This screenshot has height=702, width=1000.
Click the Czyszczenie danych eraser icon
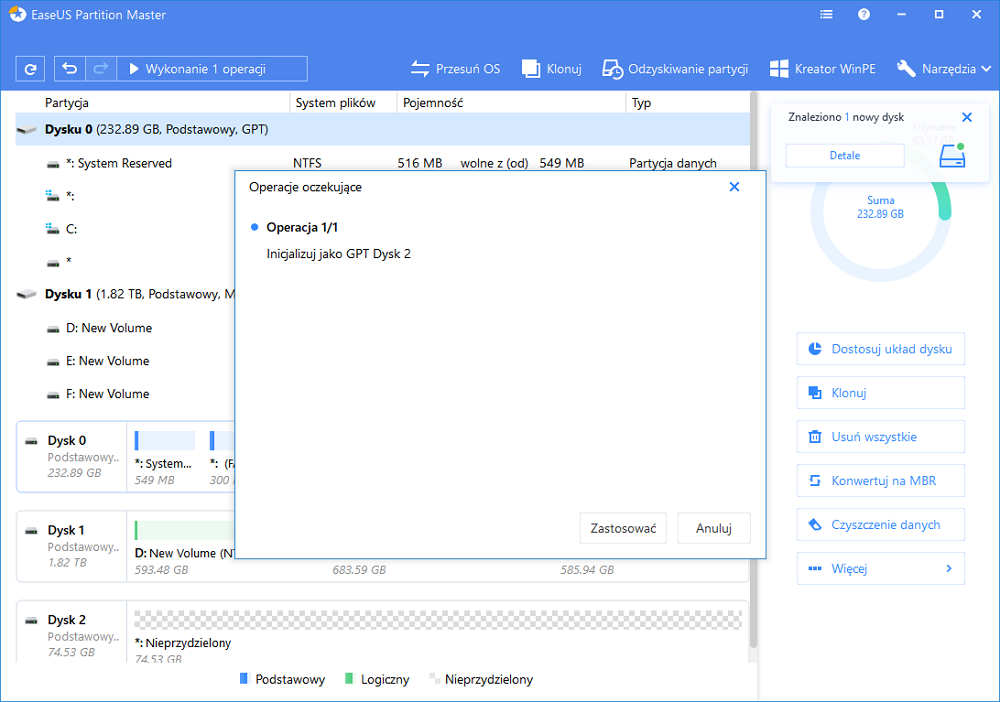815,525
